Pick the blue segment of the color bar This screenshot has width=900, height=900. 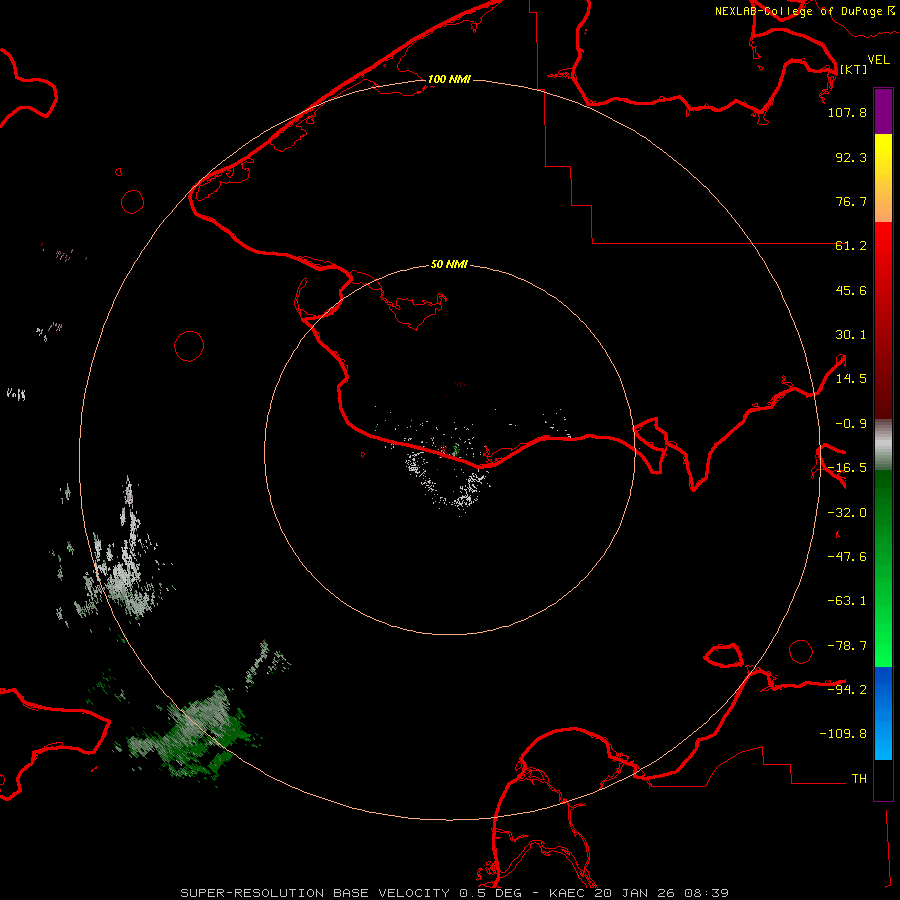point(883,713)
